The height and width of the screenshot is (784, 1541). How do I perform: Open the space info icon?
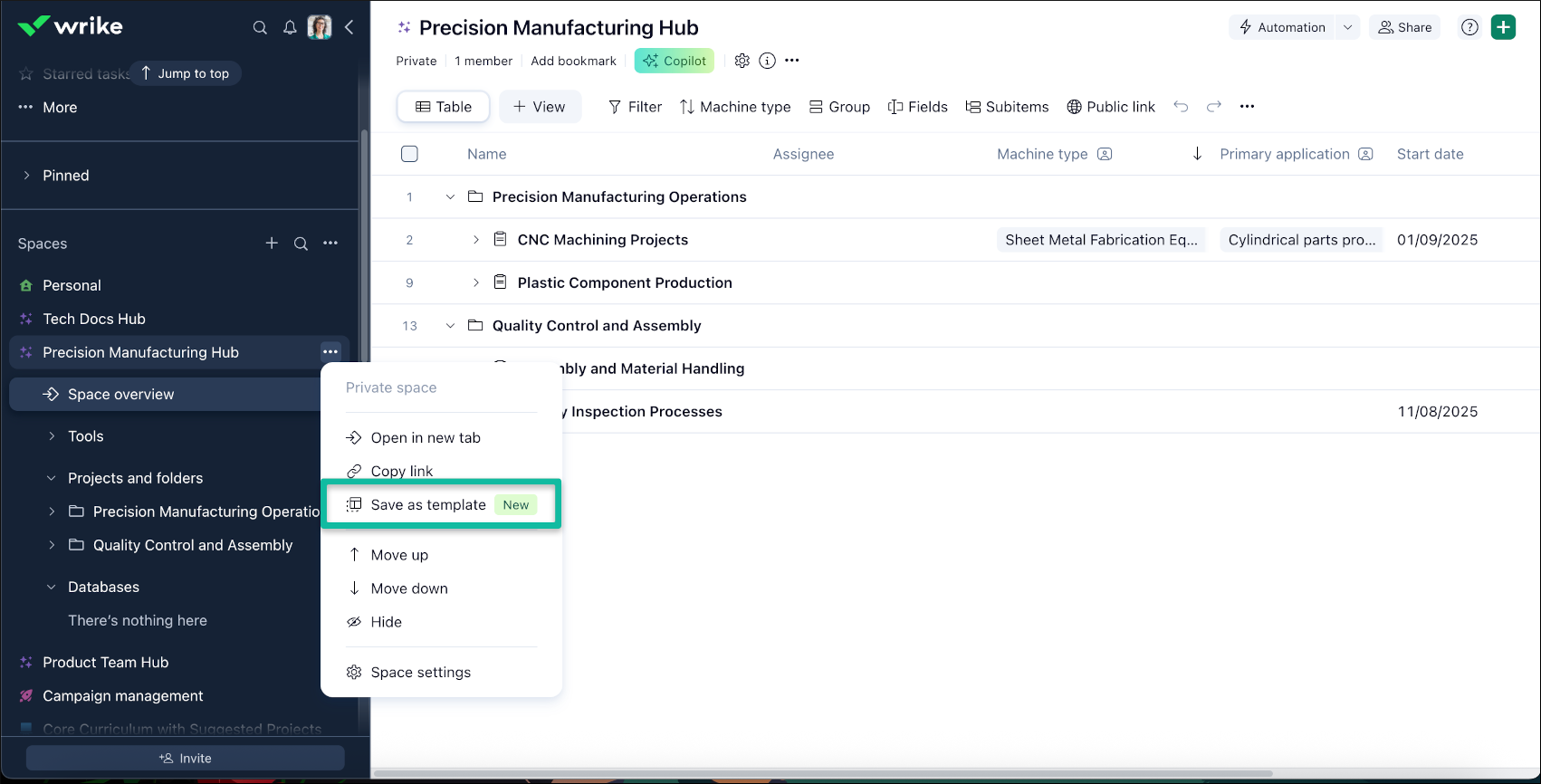coord(767,61)
